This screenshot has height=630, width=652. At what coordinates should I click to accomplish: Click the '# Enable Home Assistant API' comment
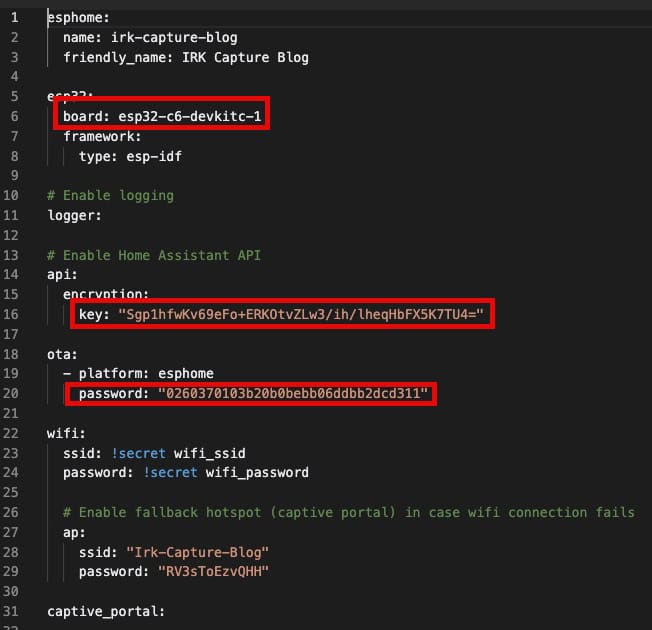[x=154, y=255]
